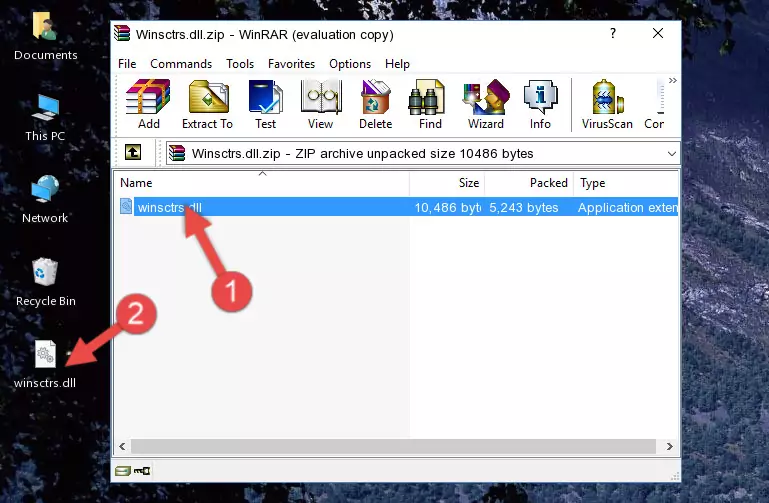The height and width of the screenshot is (503, 769).
Task: Select the Recycle Bin desktop icon
Action: pos(46,282)
